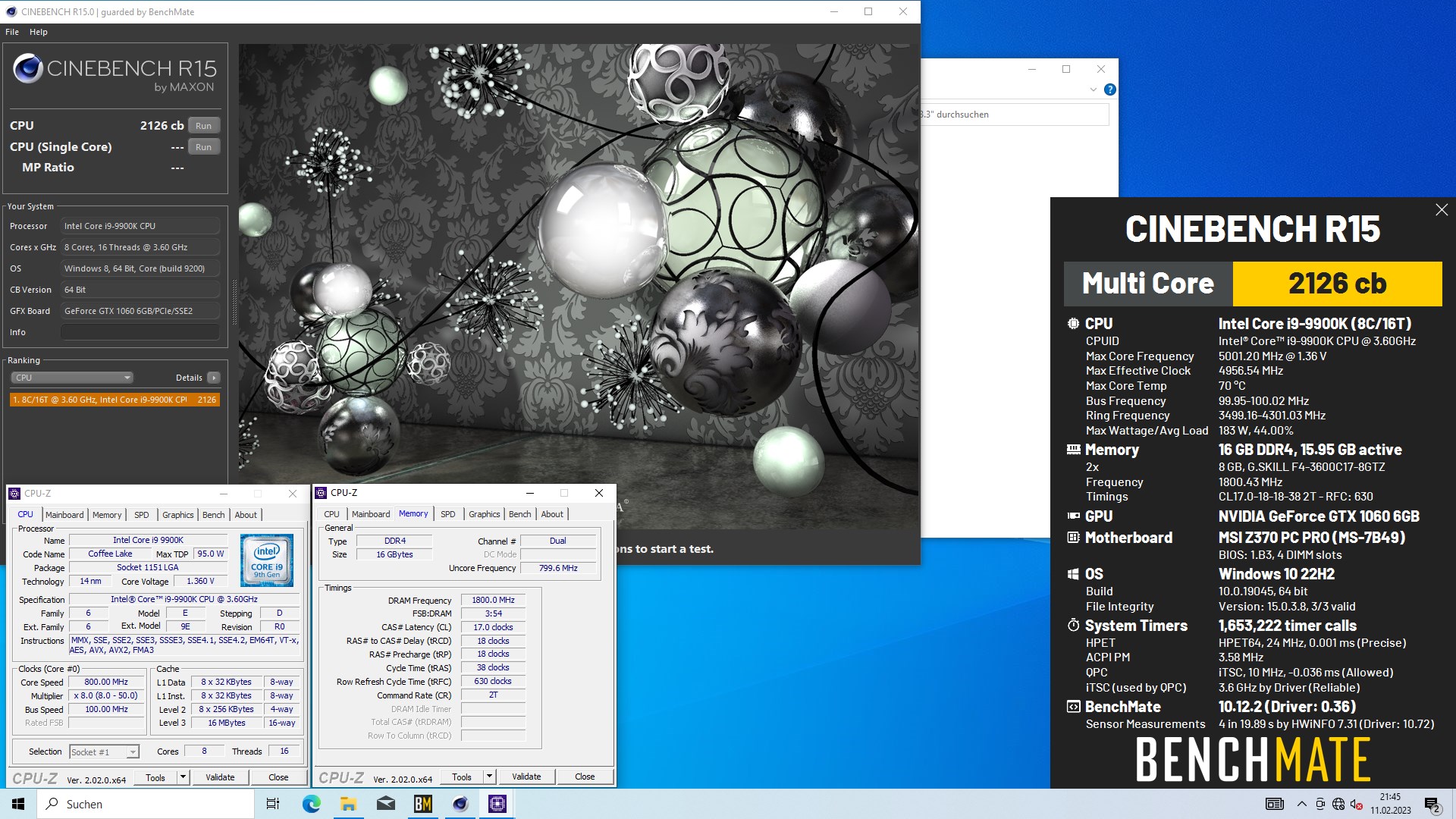Expand Tools dropdown arrow in left CPU-Z
Screen dimensions: 1456x819
pos(183,777)
